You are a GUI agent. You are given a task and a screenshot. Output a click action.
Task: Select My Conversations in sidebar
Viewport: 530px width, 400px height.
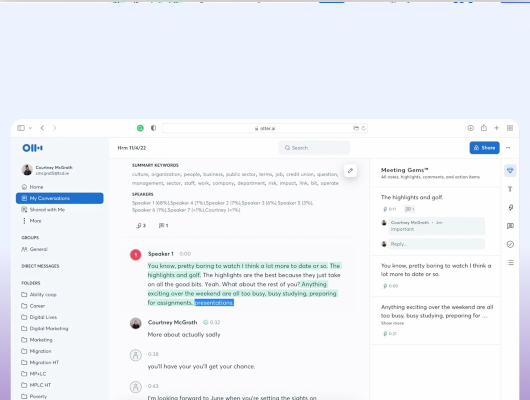tap(59, 198)
